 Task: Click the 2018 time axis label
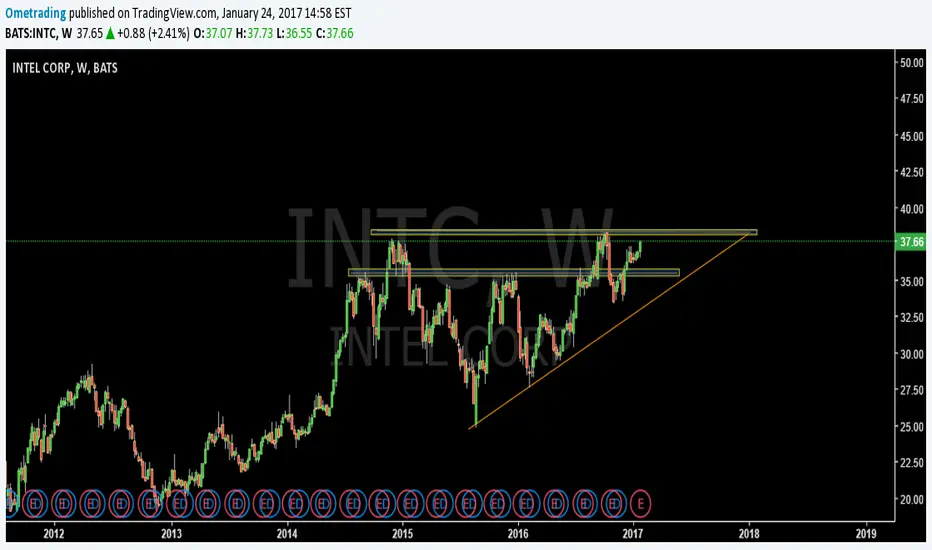pyautogui.click(x=749, y=533)
